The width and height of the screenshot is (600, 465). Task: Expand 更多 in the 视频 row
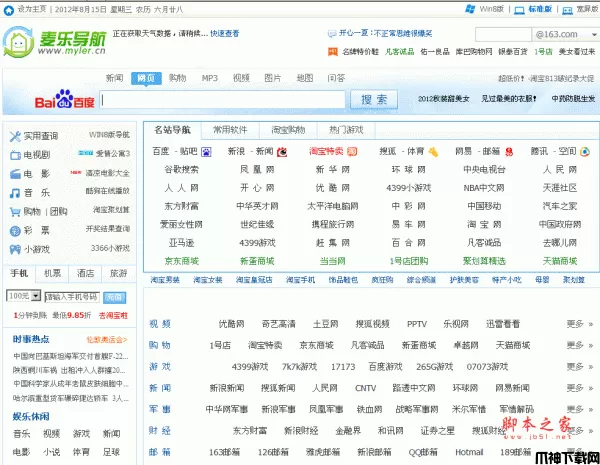click(x=580, y=324)
